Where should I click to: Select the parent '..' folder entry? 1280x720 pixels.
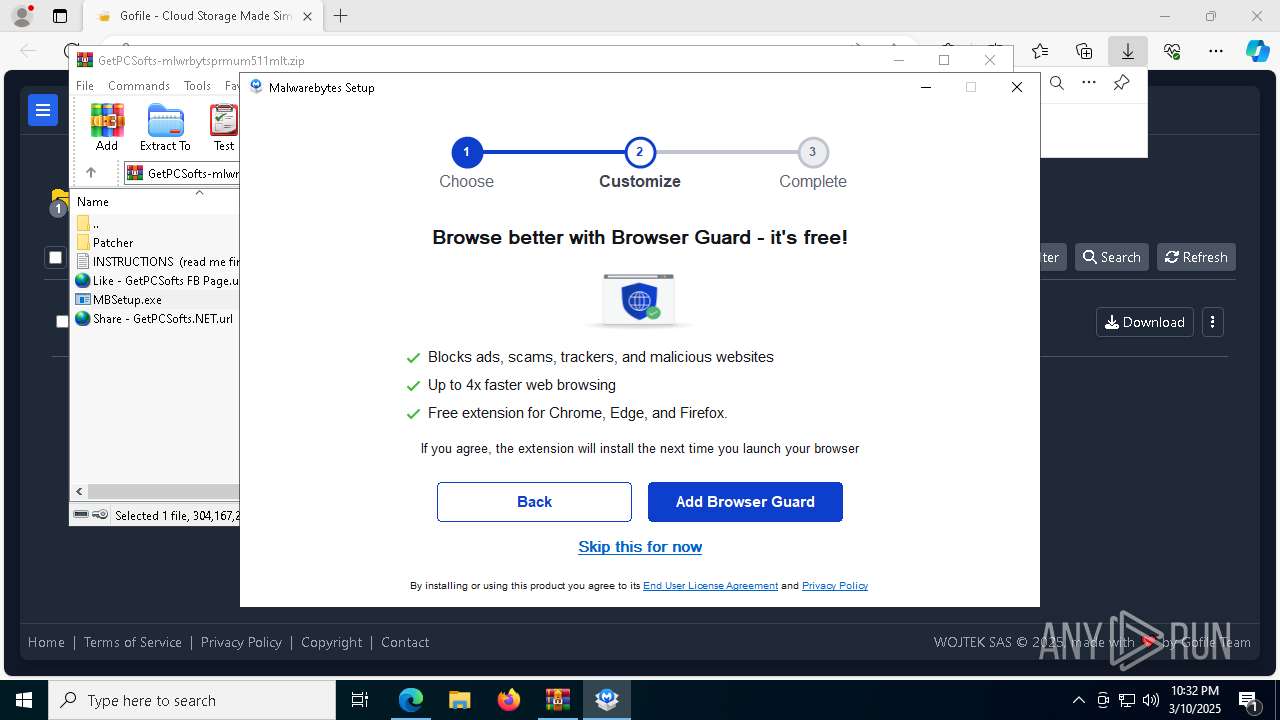88,223
